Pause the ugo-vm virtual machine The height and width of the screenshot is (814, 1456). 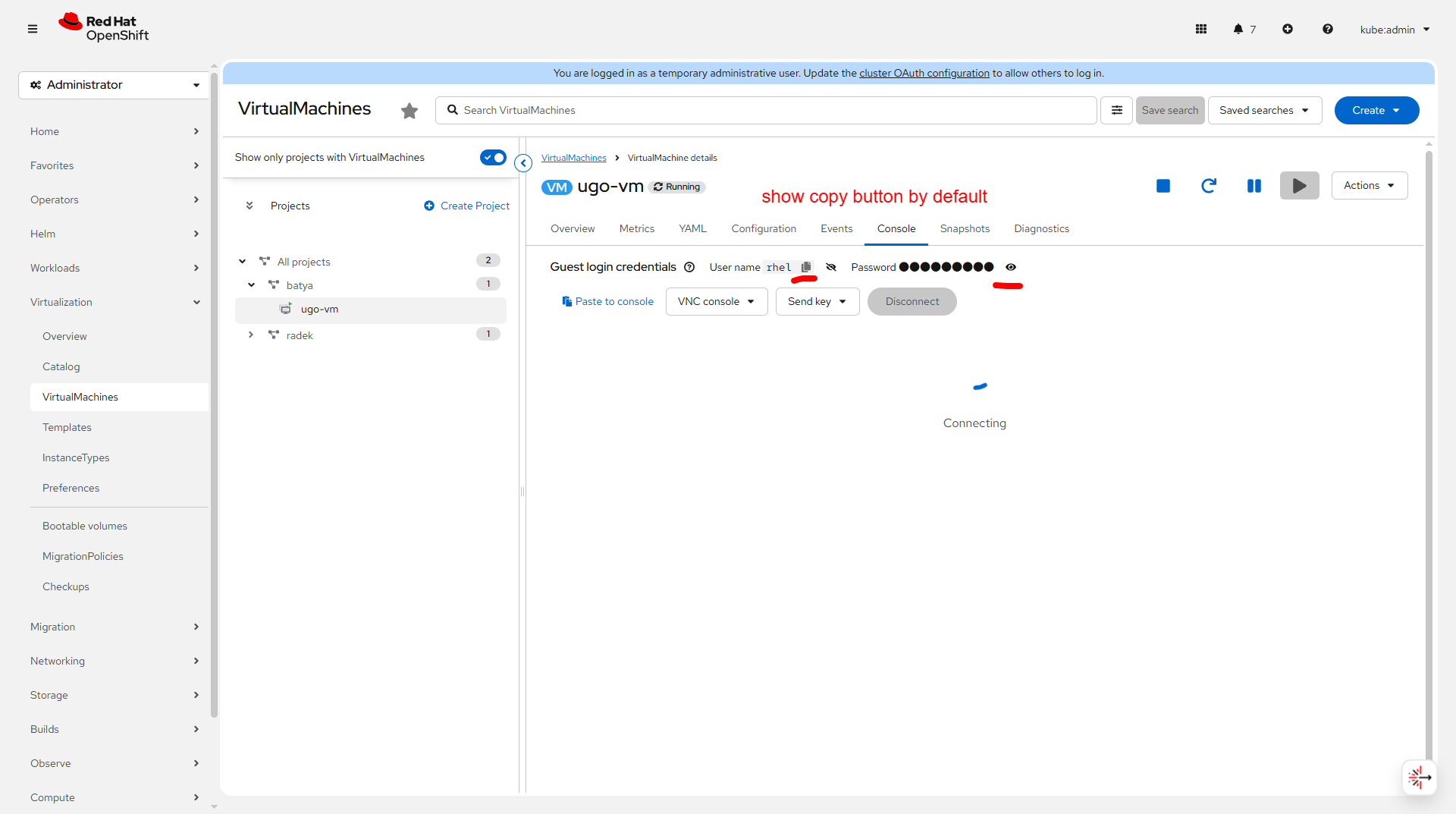(1254, 186)
